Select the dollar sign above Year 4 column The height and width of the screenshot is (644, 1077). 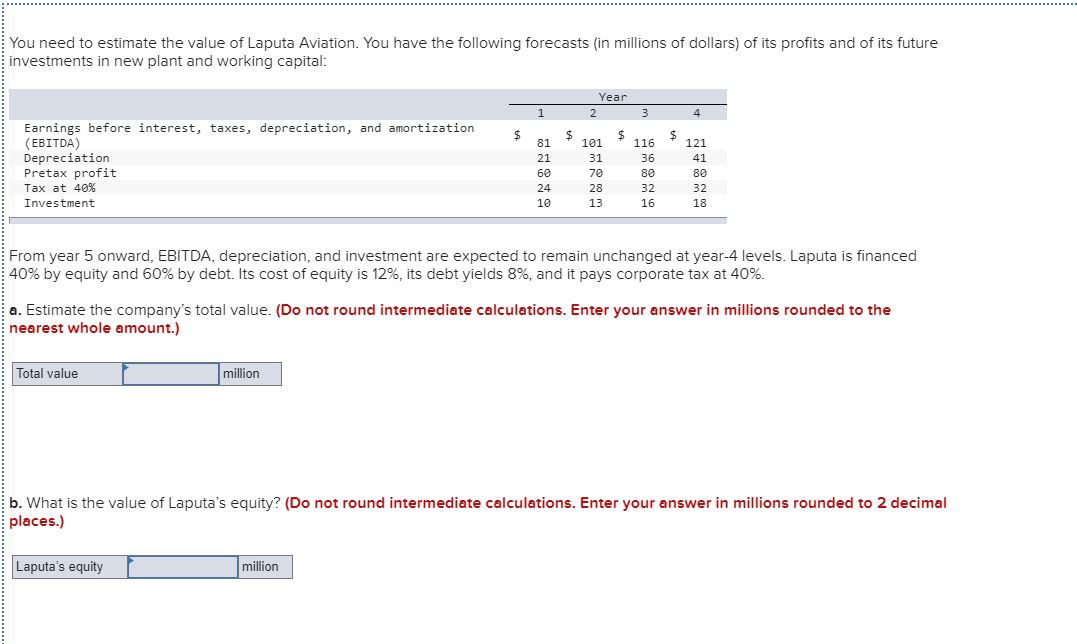coord(674,135)
